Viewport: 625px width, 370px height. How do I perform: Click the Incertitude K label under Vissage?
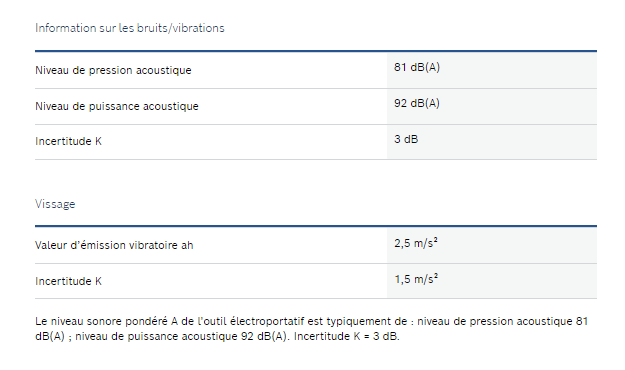pos(68,281)
